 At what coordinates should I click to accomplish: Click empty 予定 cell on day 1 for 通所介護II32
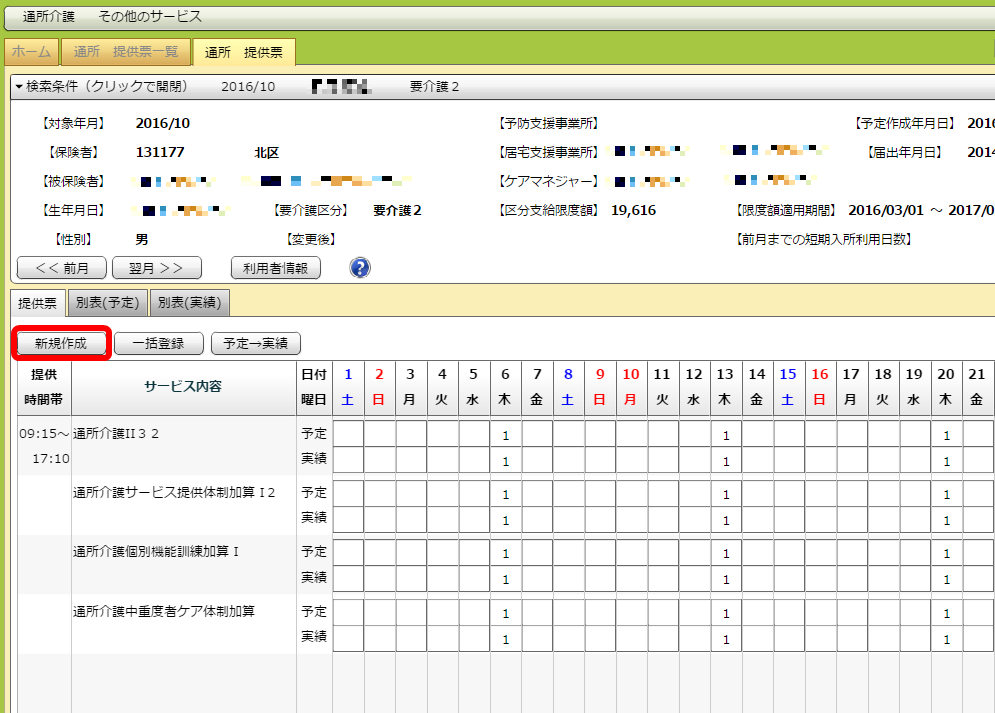tap(348, 435)
